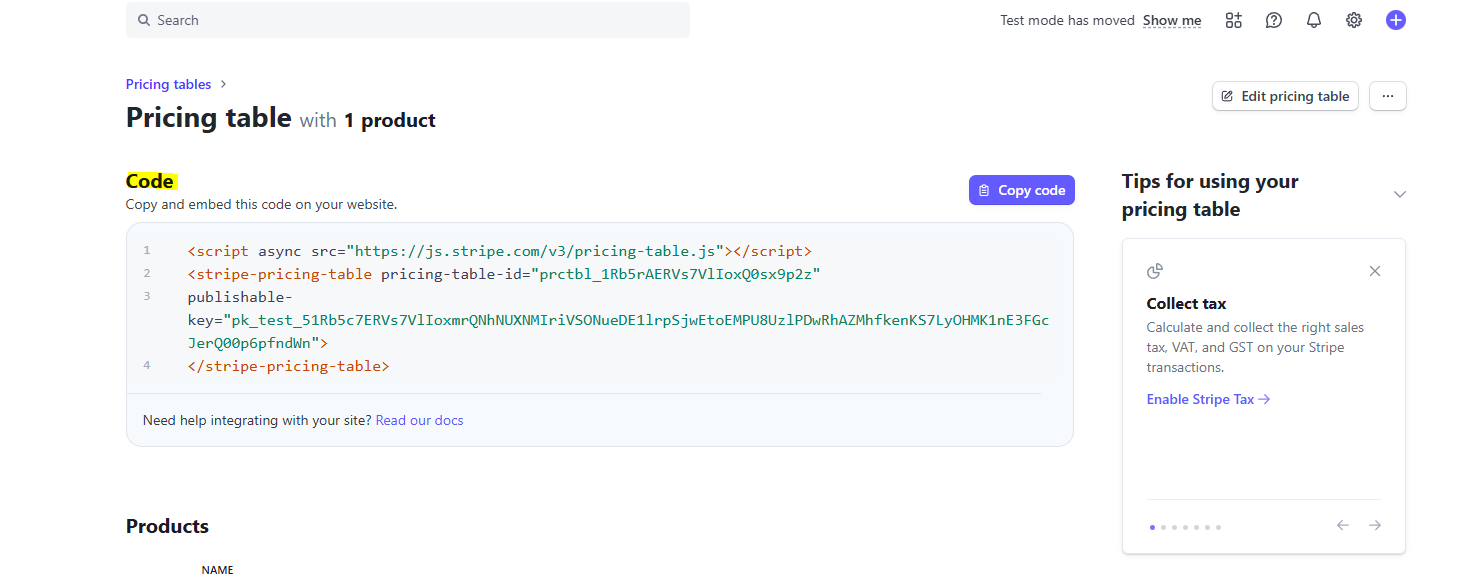The height and width of the screenshot is (586, 1477).
Task: Open the settings gear icon
Action: tap(1354, 20)
